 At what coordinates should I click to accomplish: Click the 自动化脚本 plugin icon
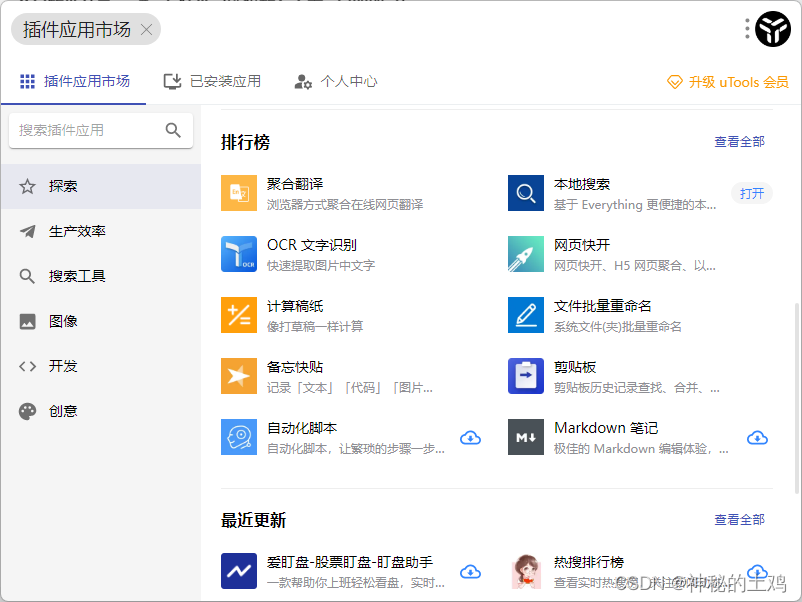239,437
